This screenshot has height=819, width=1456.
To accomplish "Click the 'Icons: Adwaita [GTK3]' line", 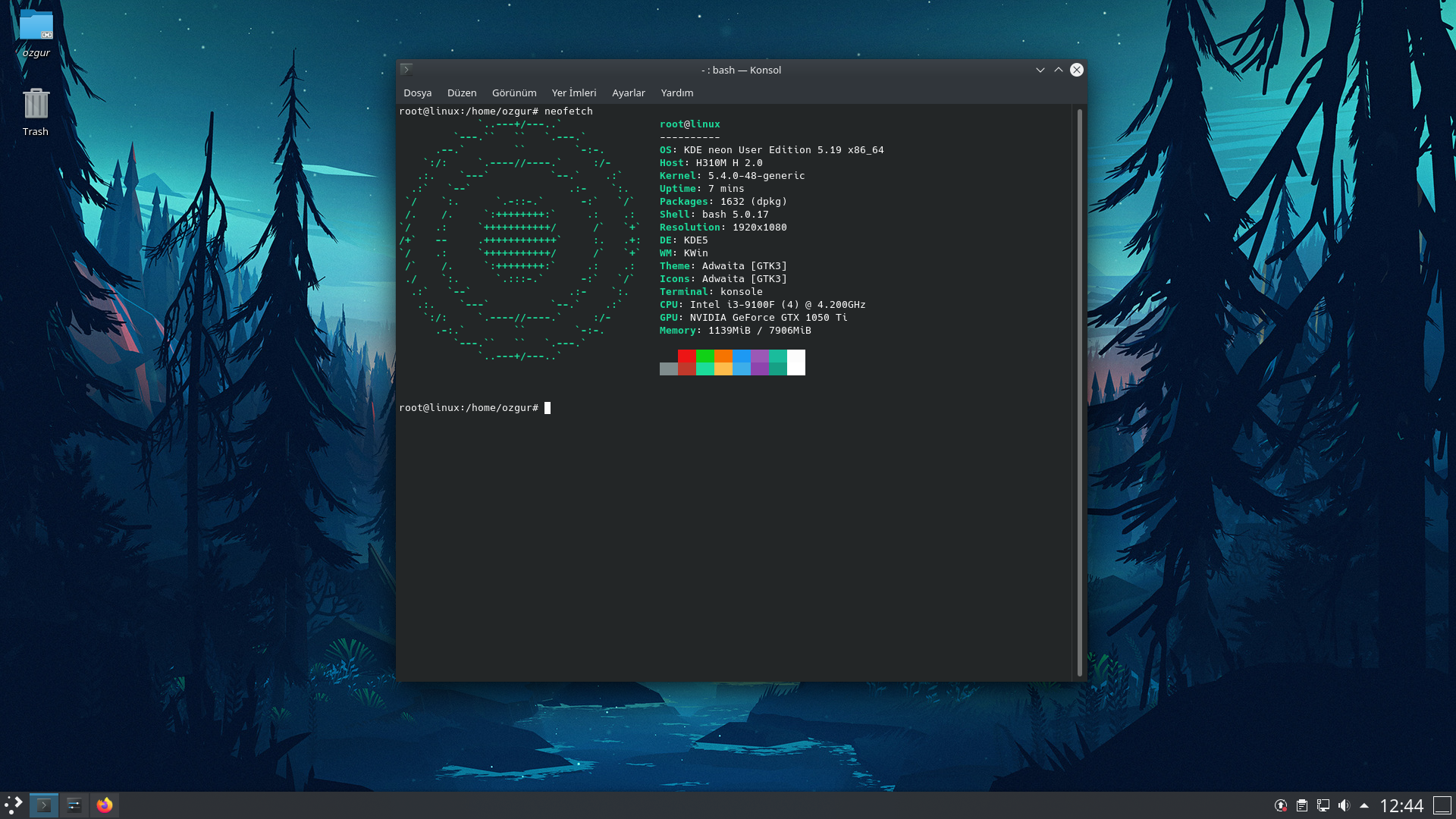I will 723,279.
